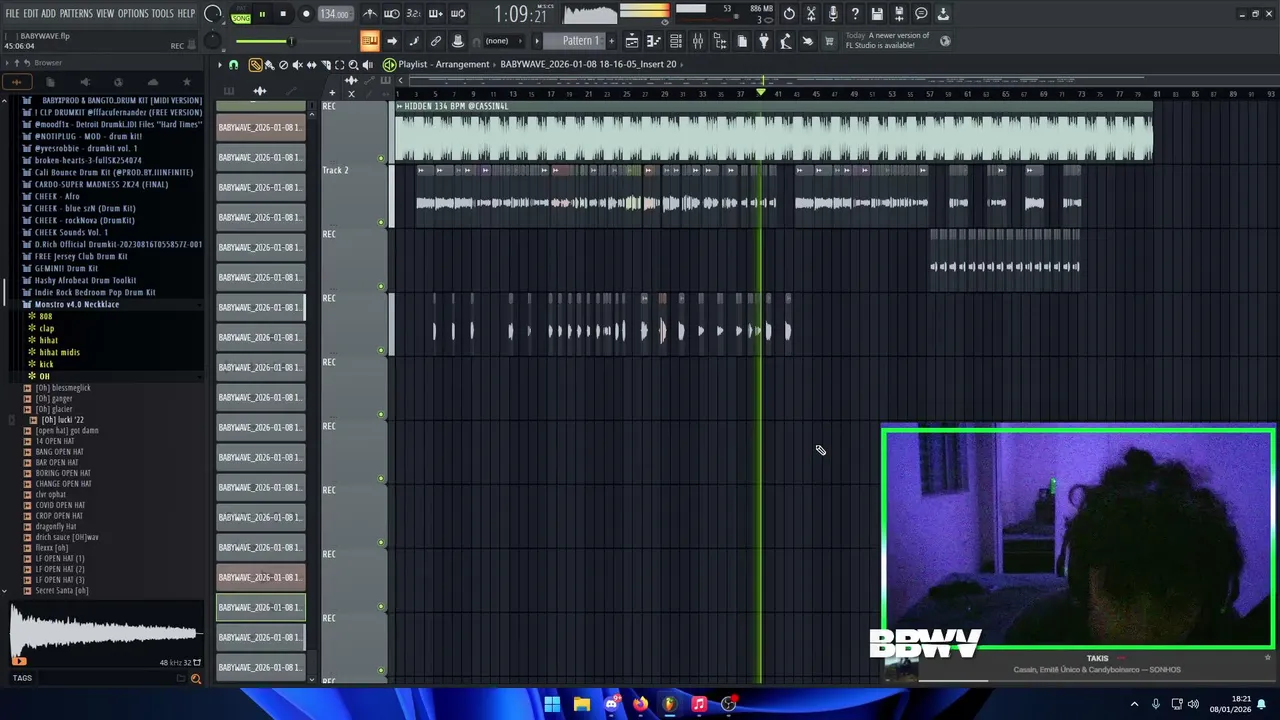
Task: Open the EDIT menu
Action: point(31,13)
